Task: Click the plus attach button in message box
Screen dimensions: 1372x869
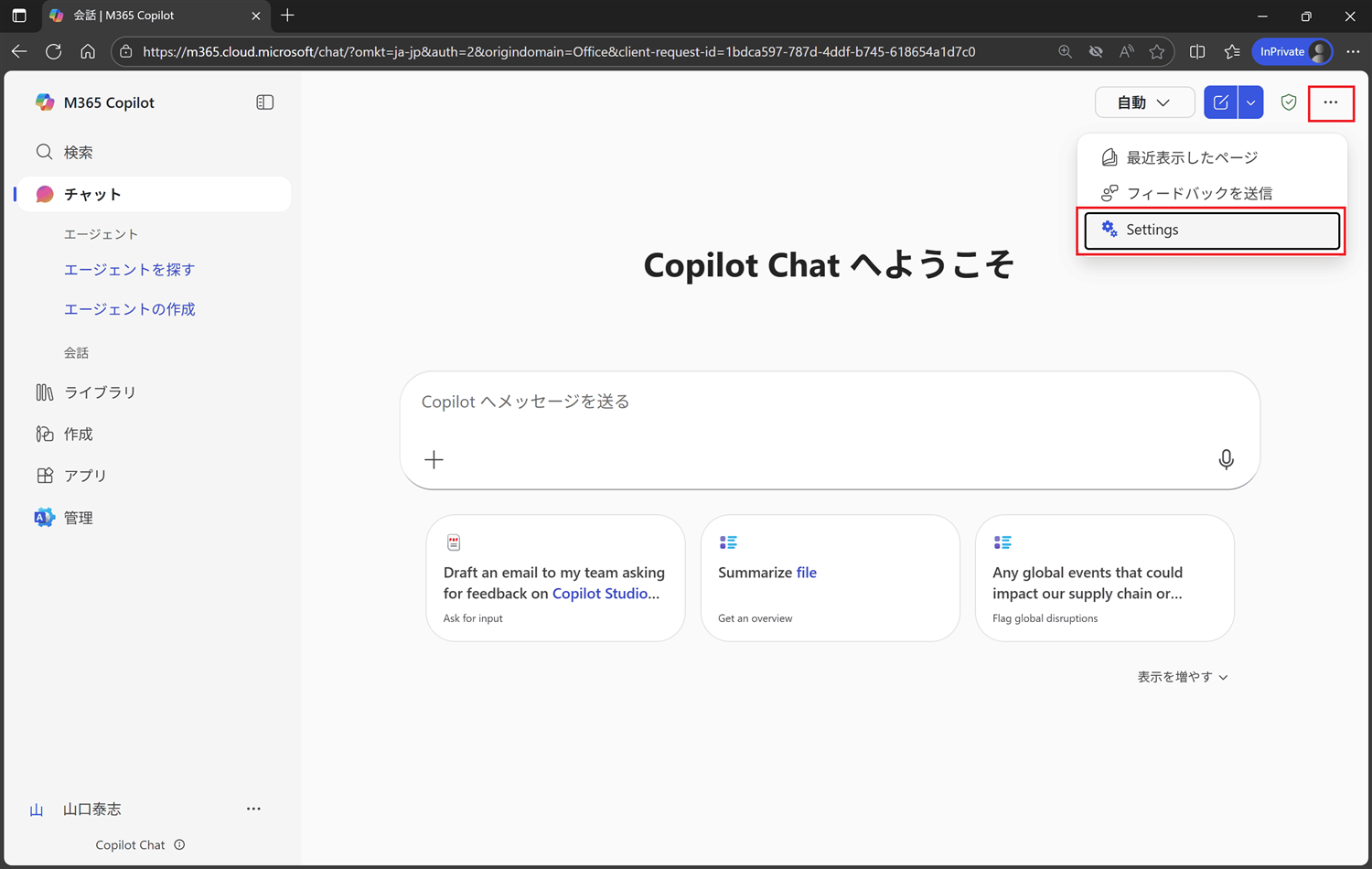Action: pos(434,459)
